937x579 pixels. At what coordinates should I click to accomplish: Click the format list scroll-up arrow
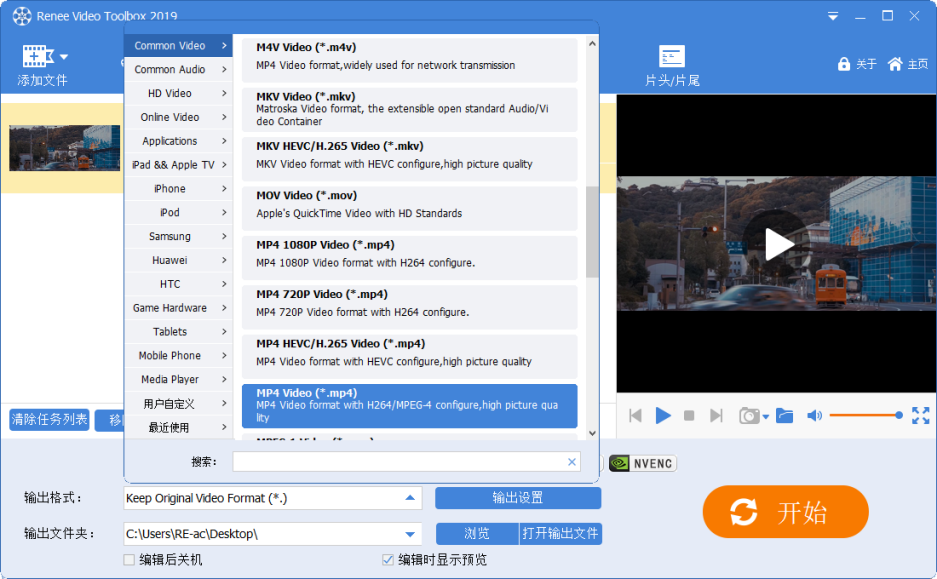point(592,44)
